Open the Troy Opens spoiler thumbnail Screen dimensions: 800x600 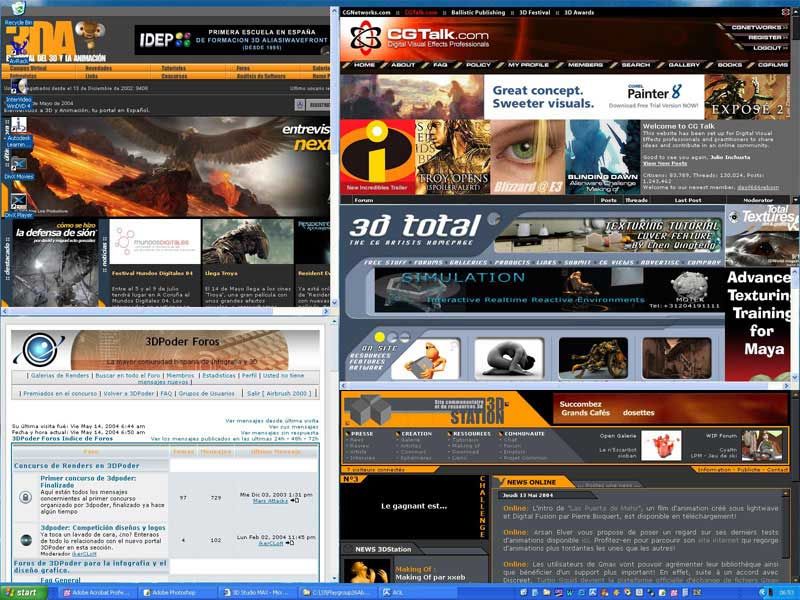pos(453,157)
